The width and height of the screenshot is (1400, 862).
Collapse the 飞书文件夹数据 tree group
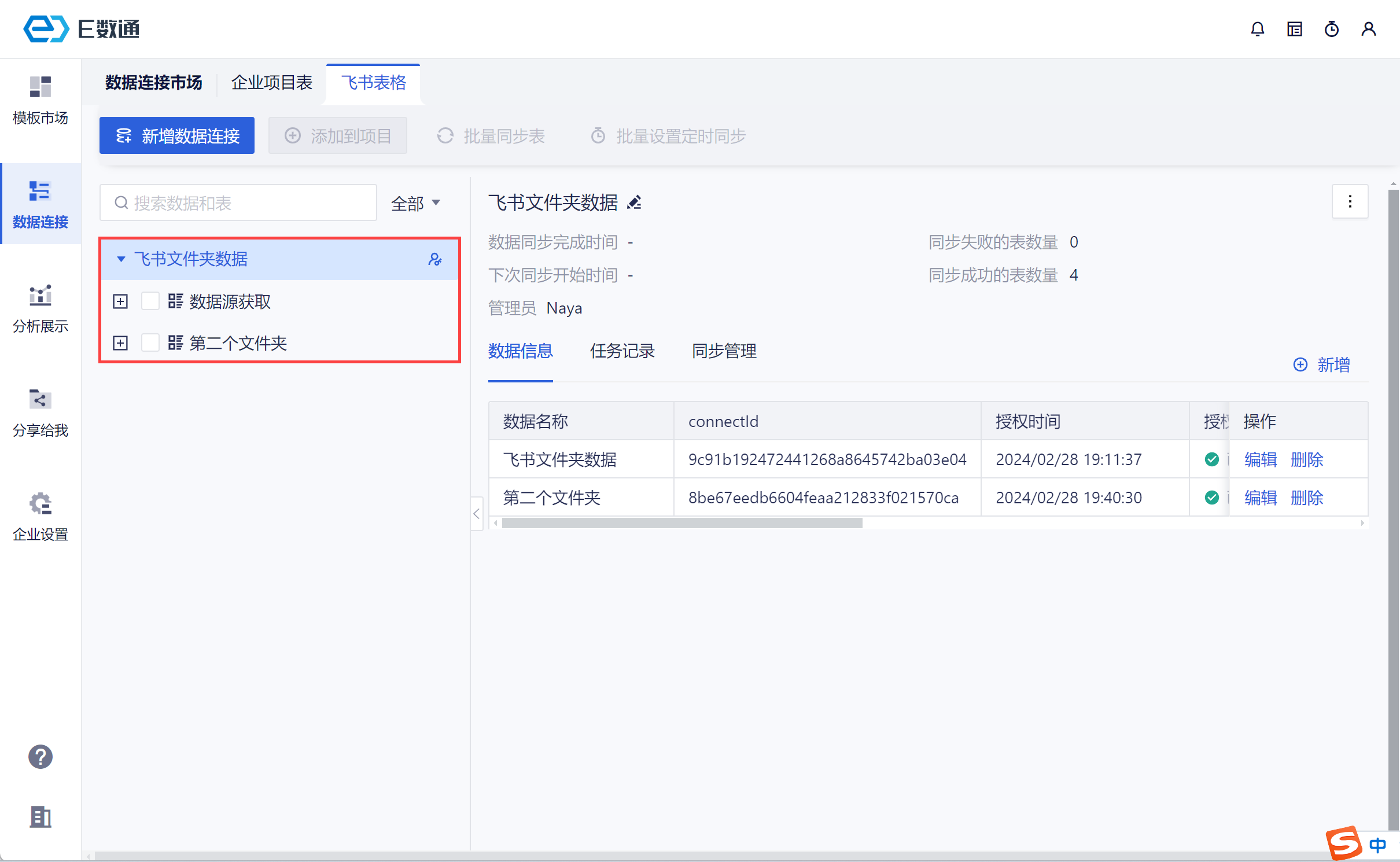121,259
